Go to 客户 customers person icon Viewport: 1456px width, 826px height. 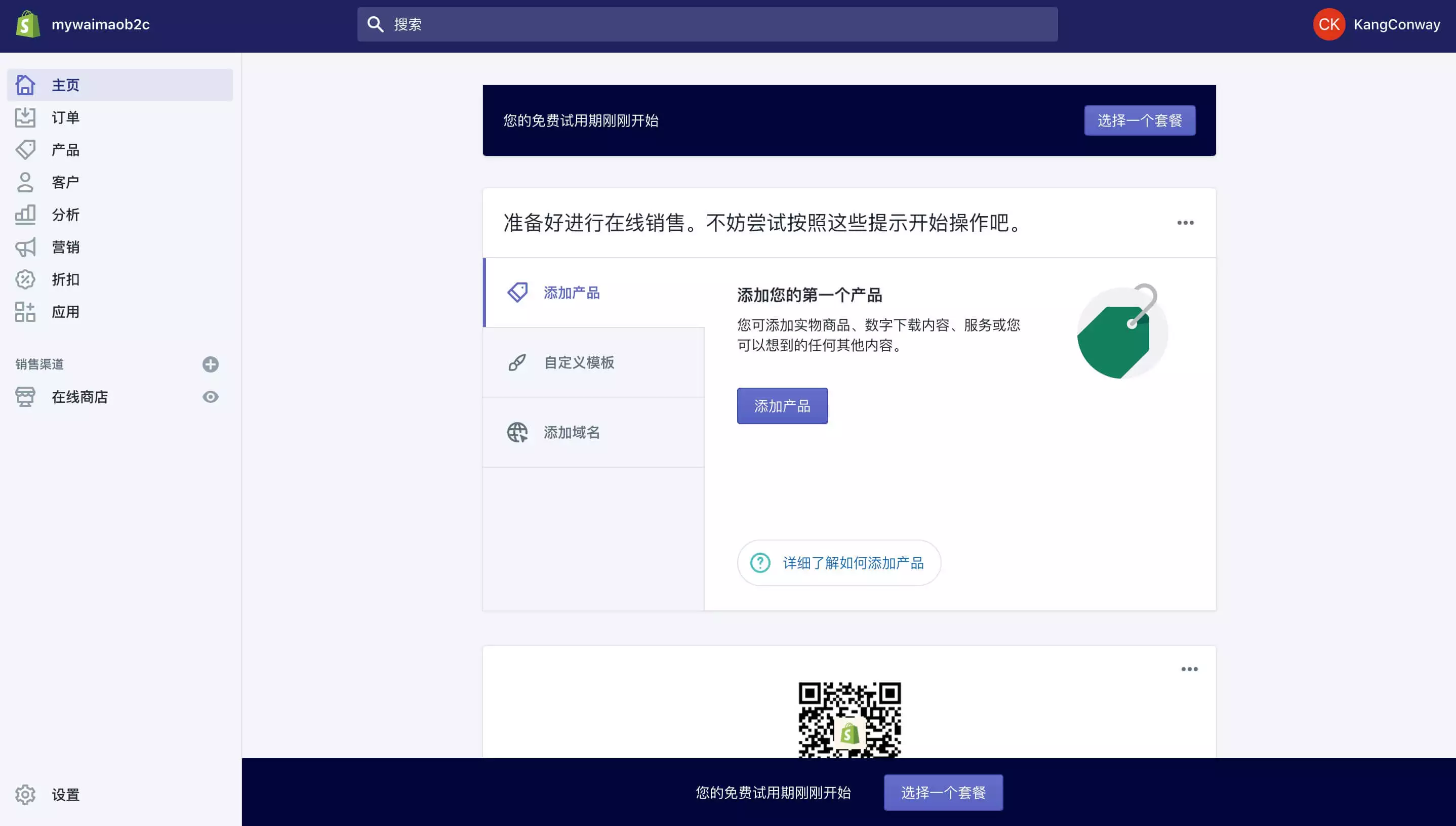(25, 182)
